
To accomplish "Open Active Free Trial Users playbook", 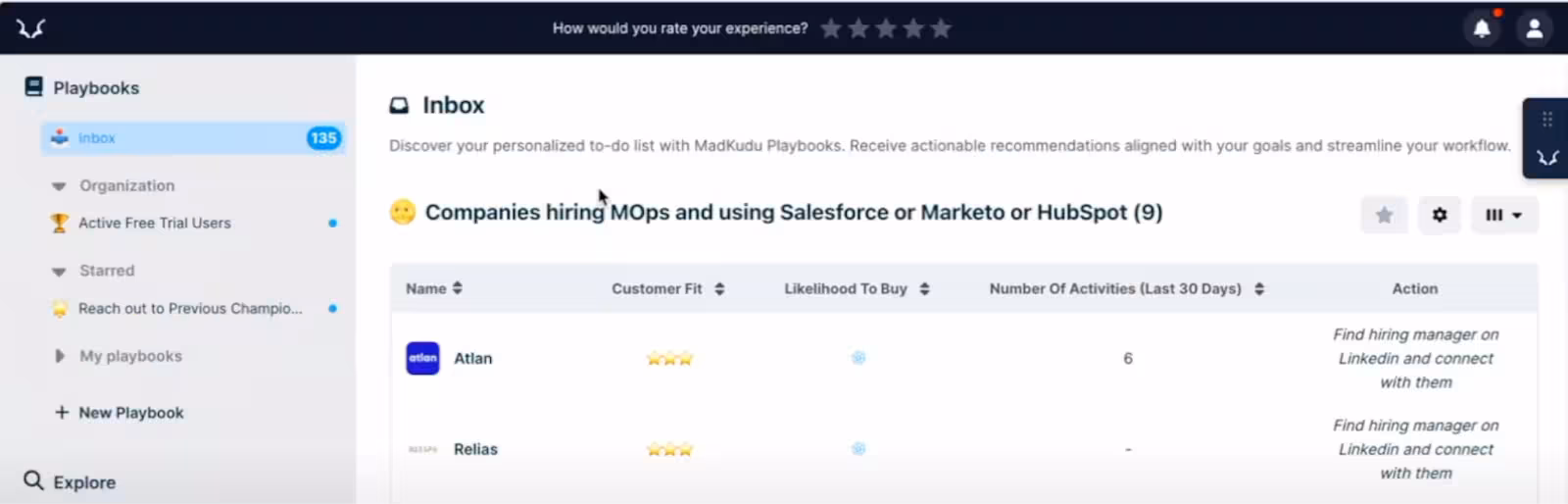I will click(x=155, y=224).
